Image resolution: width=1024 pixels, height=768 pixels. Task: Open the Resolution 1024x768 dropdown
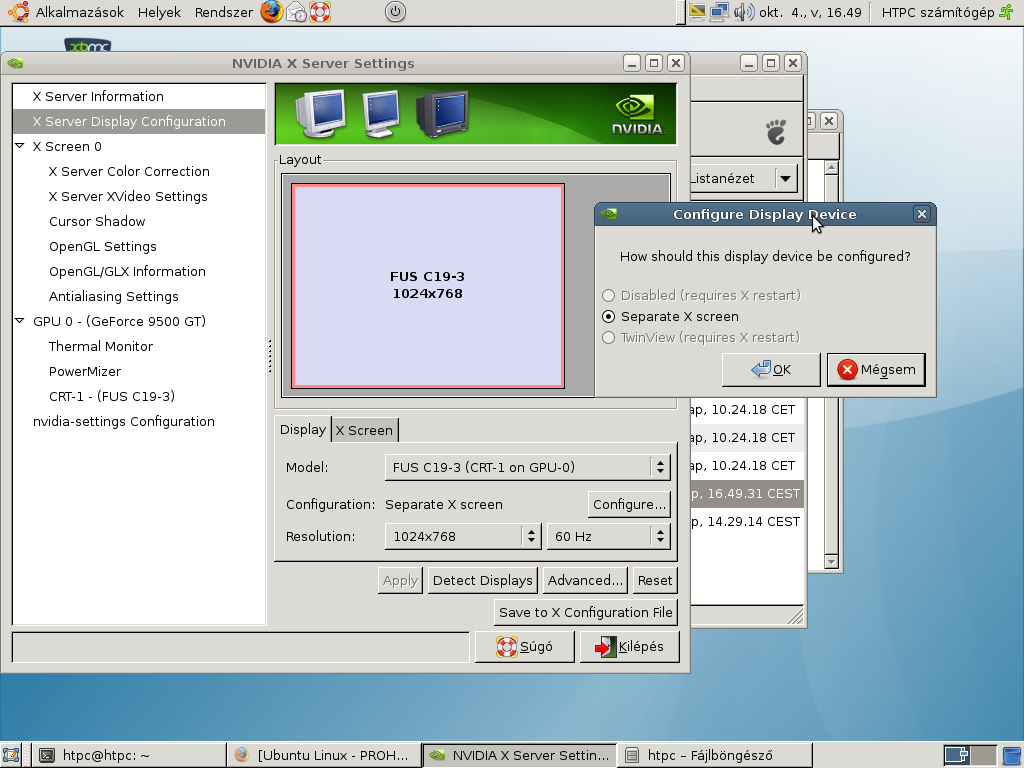[x=462, y=536]
